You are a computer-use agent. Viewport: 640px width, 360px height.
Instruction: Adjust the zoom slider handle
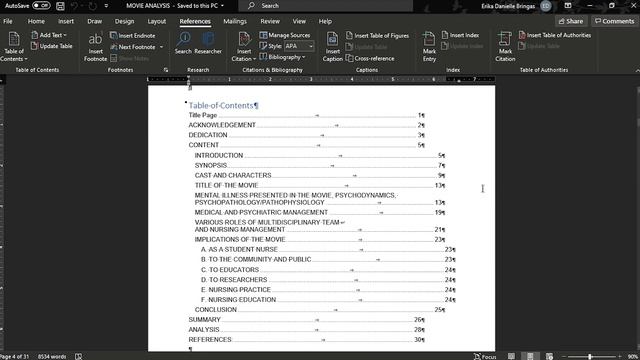[x=590, y=357]
